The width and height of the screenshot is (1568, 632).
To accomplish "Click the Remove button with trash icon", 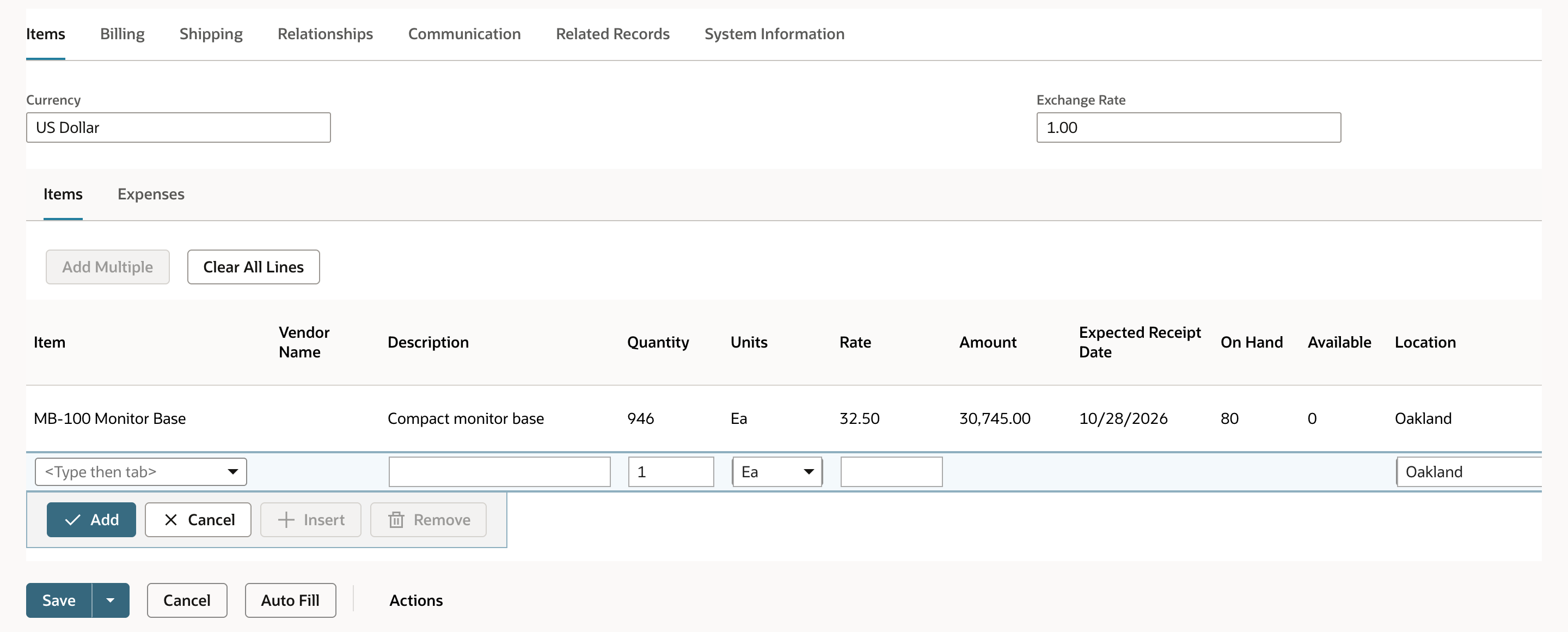I will coord(428,520).
